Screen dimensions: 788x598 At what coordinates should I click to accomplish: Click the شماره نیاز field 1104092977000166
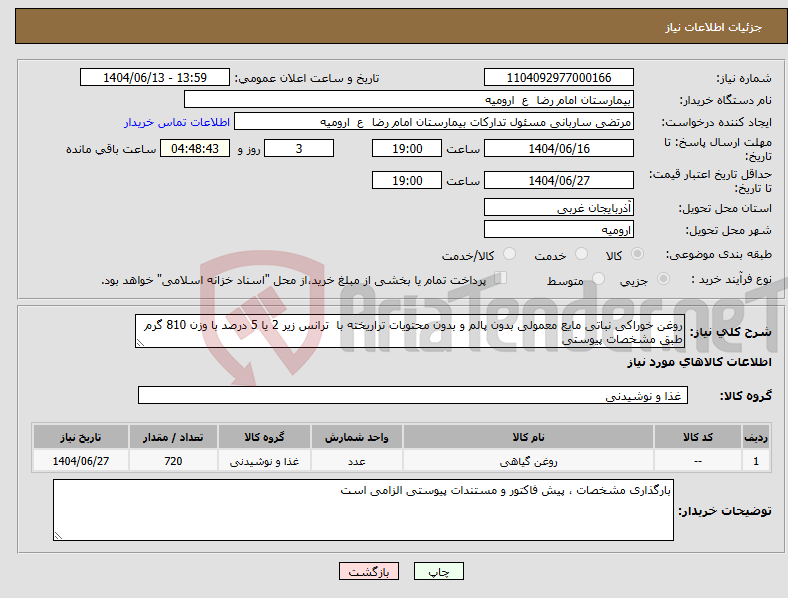[x=558, y=77]
